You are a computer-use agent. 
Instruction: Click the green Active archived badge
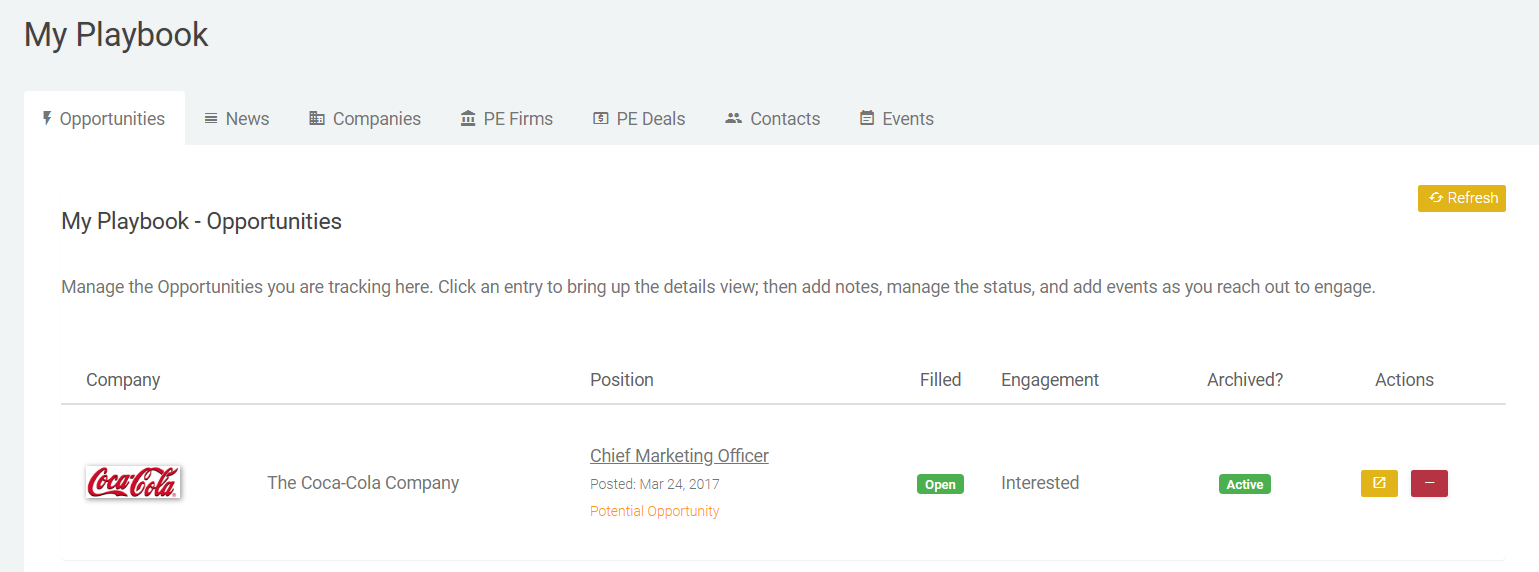[1245, 484]
